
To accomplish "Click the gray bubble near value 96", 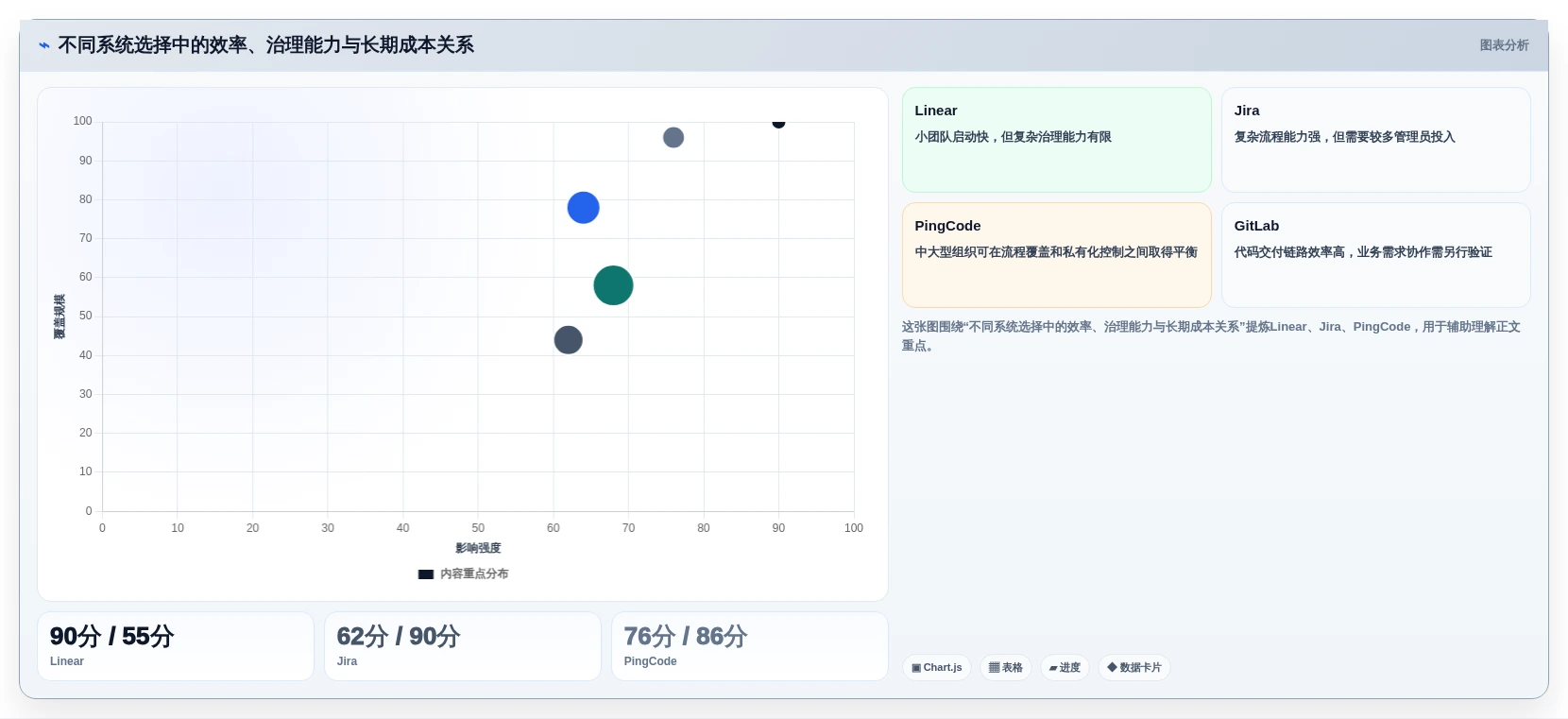I will coord(673,138).
